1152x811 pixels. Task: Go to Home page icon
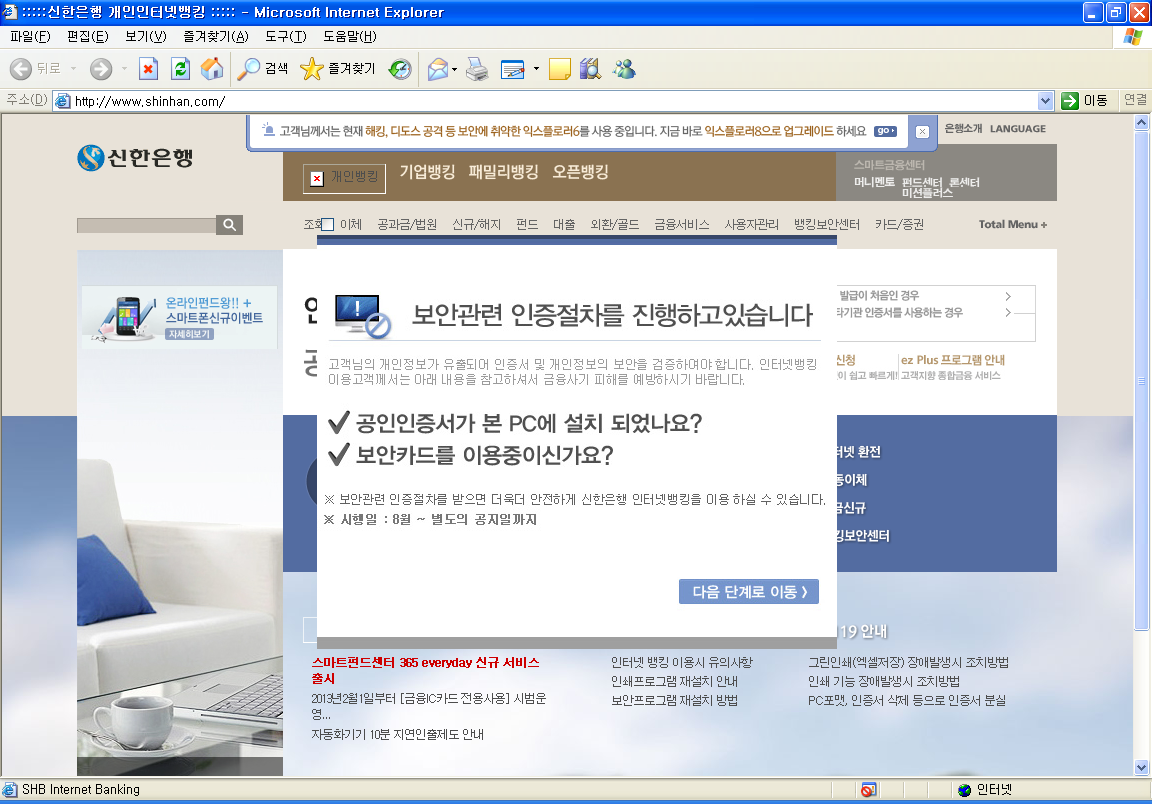[212, 69]
